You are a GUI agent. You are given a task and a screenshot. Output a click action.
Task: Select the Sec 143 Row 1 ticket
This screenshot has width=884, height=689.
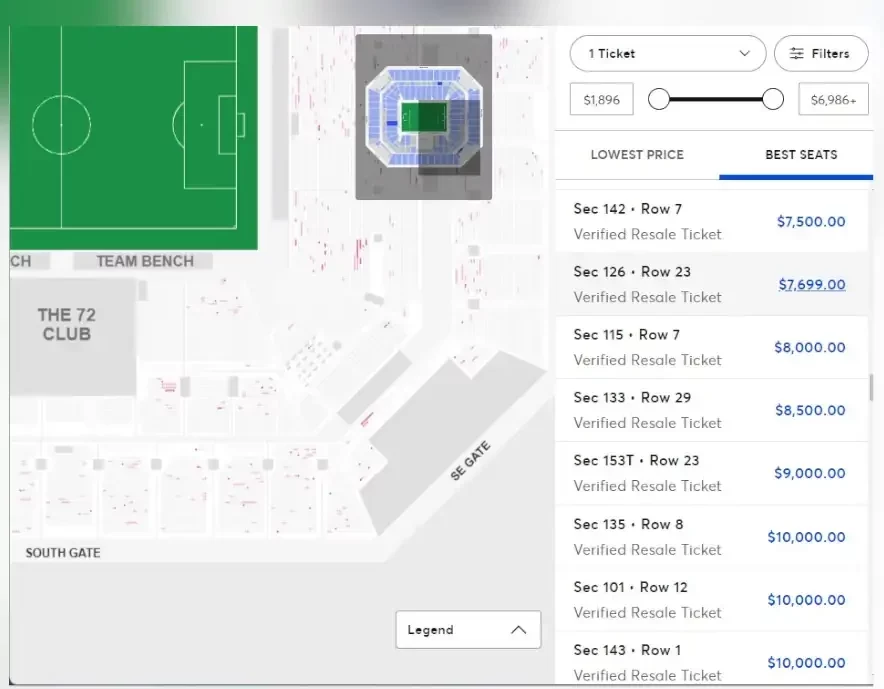click(x=710, y=661)
